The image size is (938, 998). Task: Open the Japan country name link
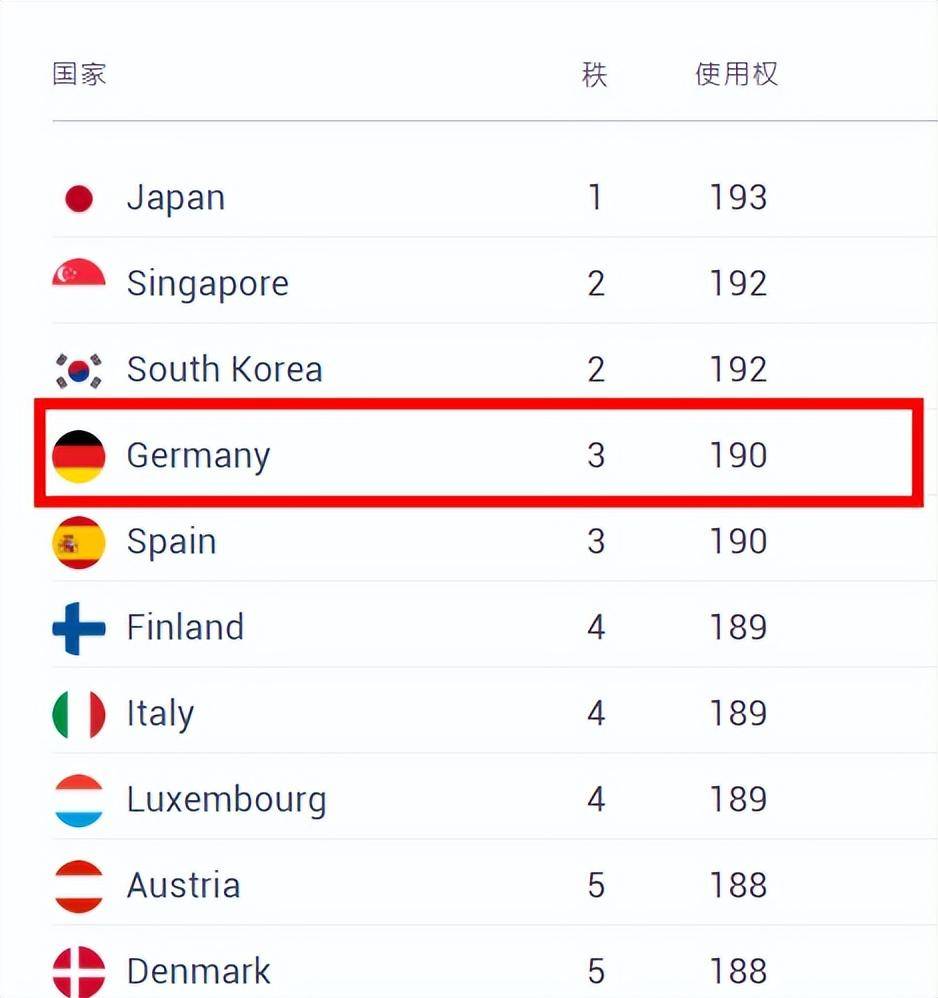(176, 198)
